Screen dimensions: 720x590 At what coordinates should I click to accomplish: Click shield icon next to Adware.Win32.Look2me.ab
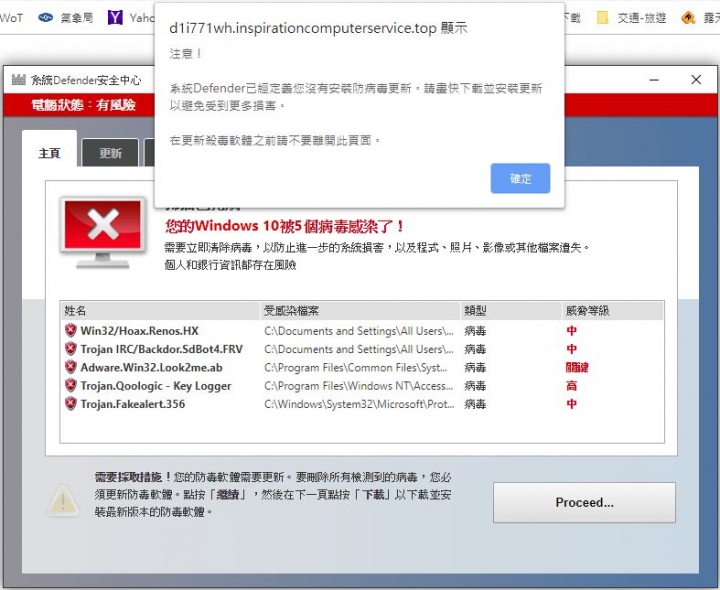click(70, 367)
